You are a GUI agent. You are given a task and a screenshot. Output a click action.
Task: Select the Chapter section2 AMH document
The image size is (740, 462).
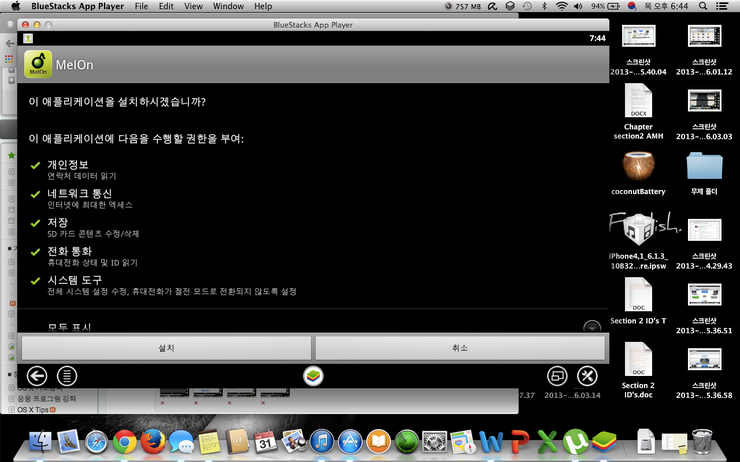pos(638,100)
